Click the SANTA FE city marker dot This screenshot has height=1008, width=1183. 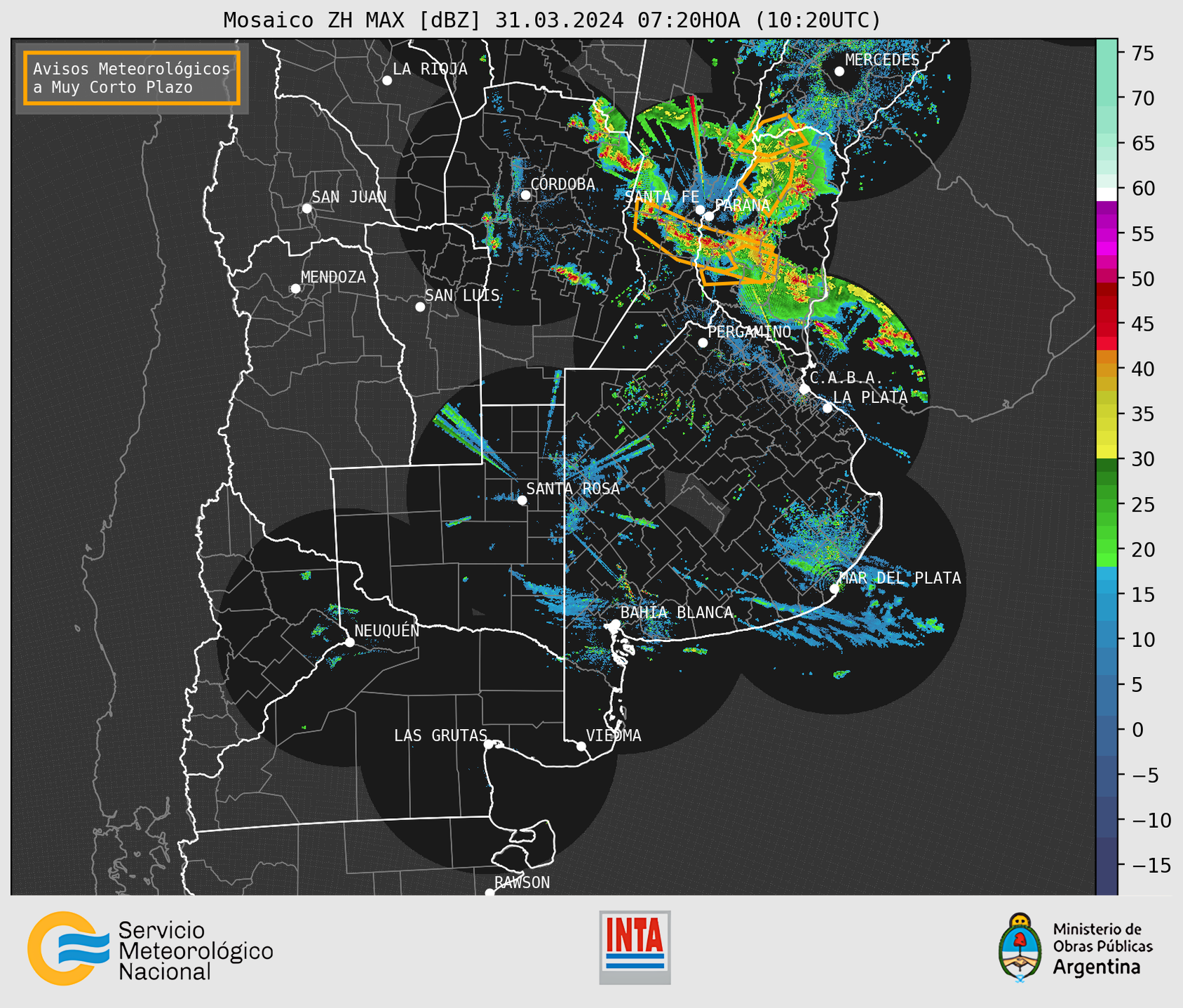click(700, 210)
